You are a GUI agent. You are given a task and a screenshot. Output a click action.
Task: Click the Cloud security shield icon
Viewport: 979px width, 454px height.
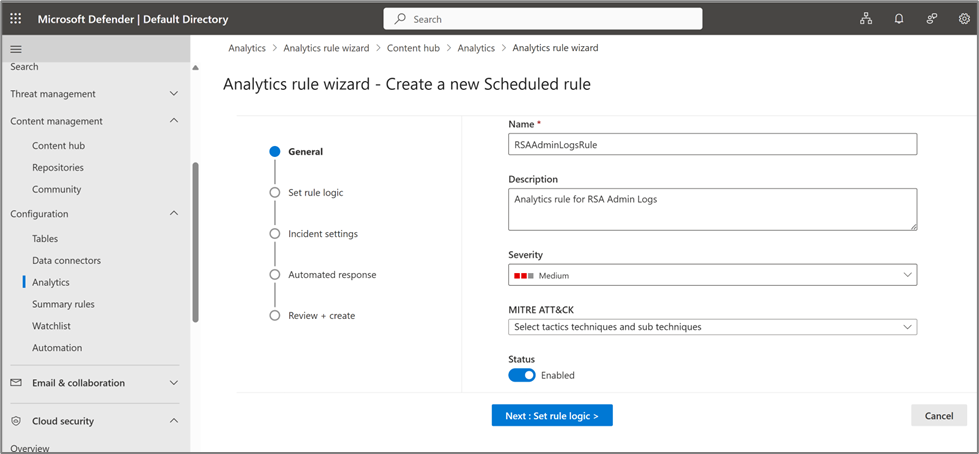[x=16, y=421]
